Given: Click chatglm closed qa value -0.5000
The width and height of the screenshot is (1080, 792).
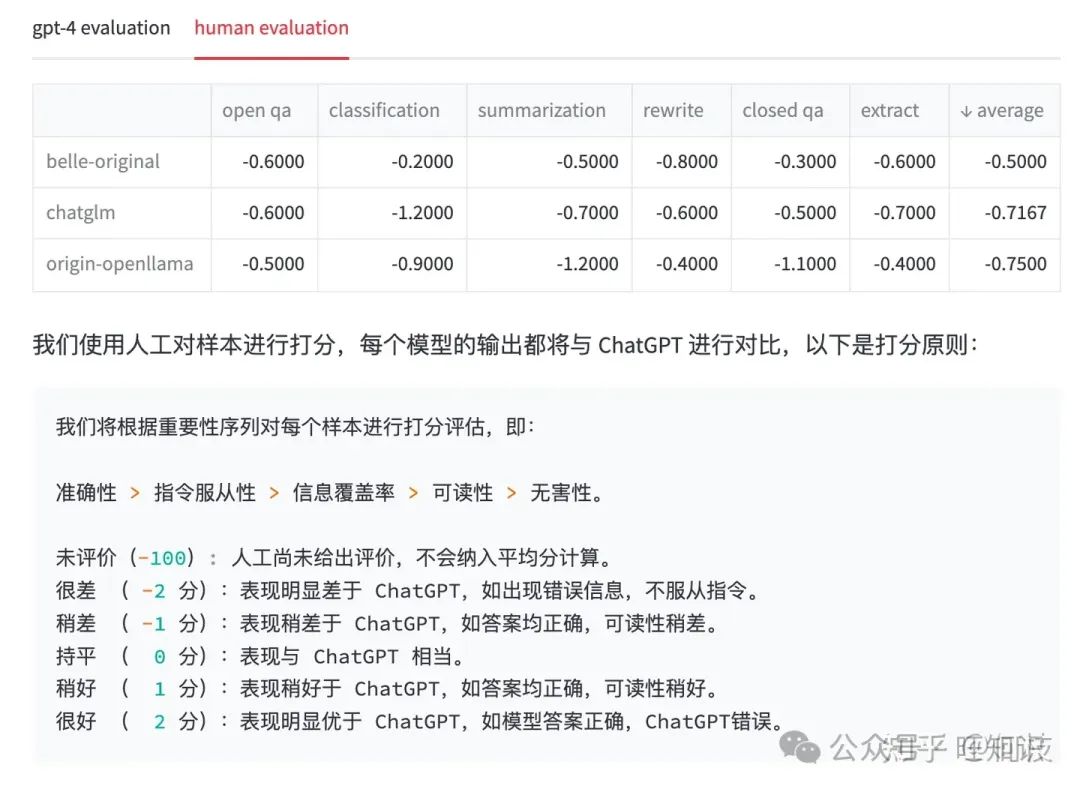Looking at the screenshot, I should 805,212.
